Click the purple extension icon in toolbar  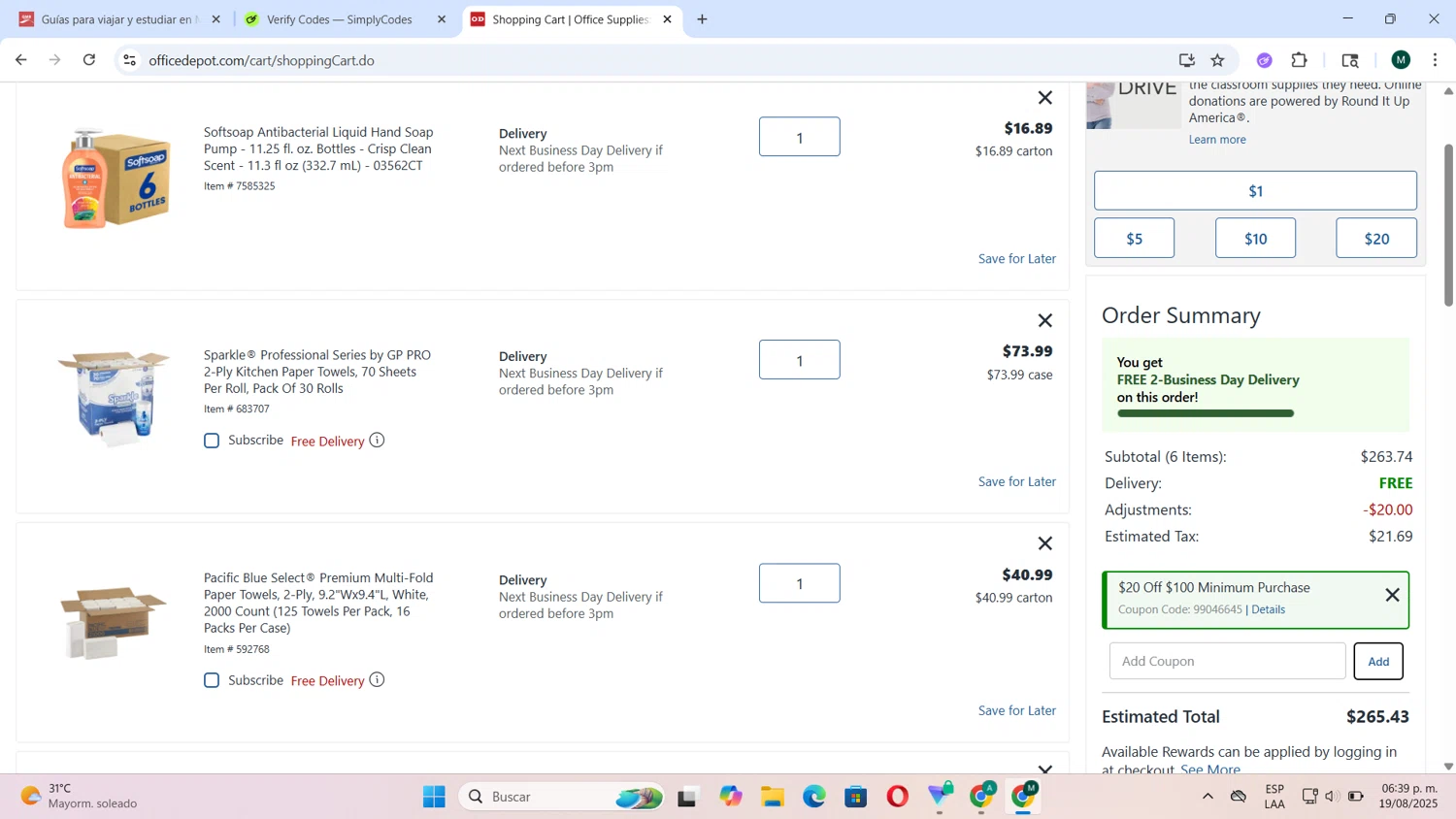click(1264, 60)
